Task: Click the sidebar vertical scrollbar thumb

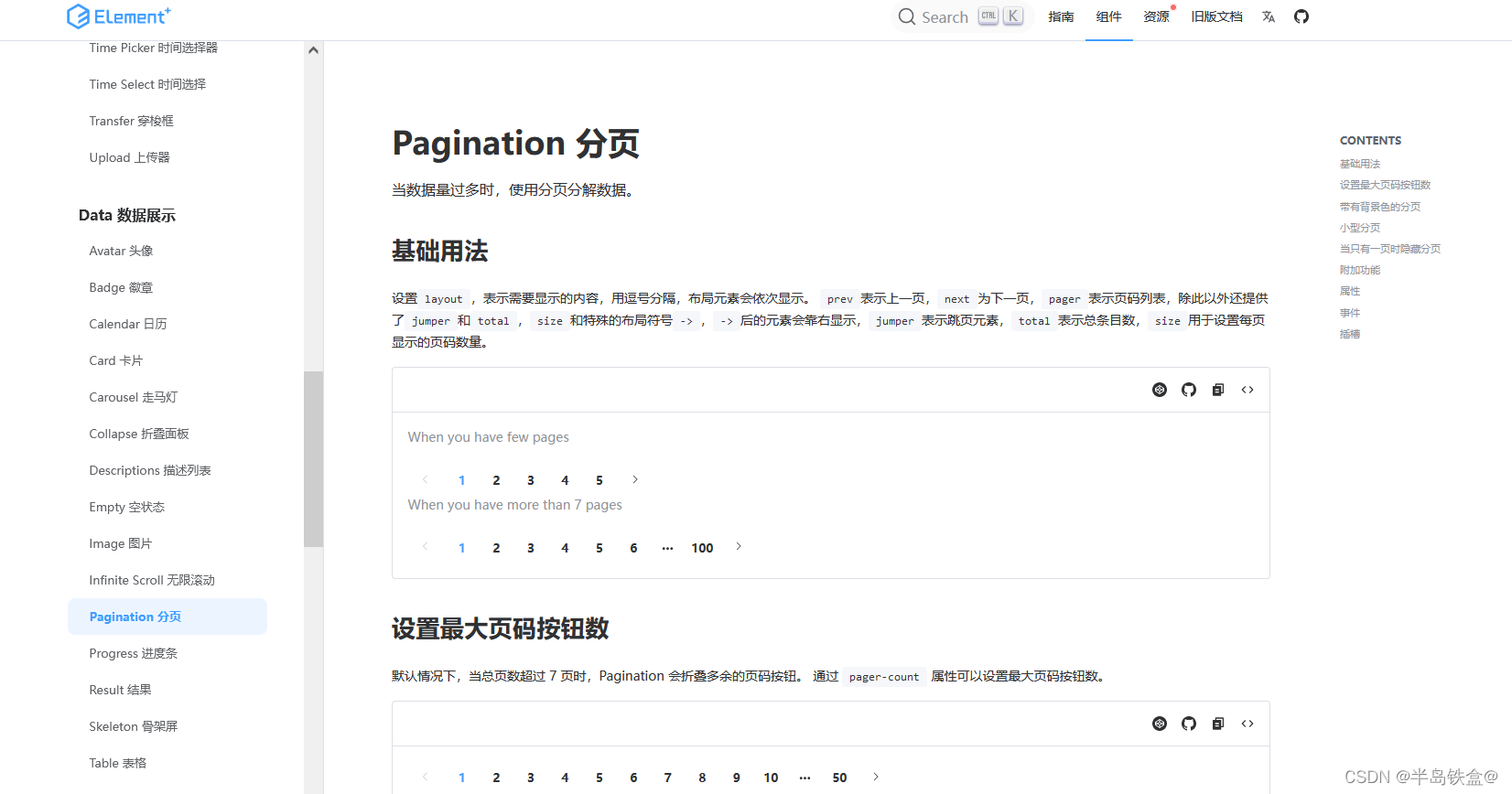Action: 314,459
